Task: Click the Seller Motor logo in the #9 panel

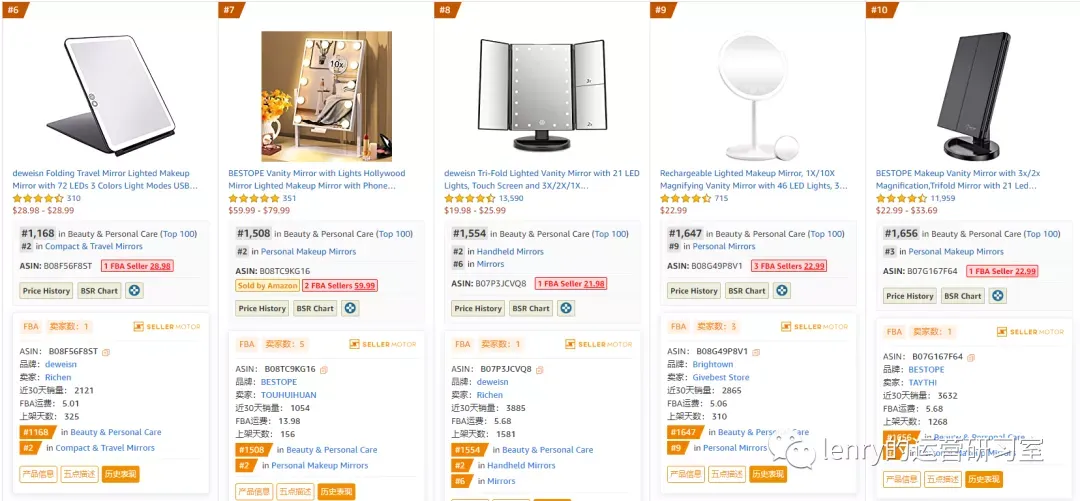Action: click(x=814, y=327)
